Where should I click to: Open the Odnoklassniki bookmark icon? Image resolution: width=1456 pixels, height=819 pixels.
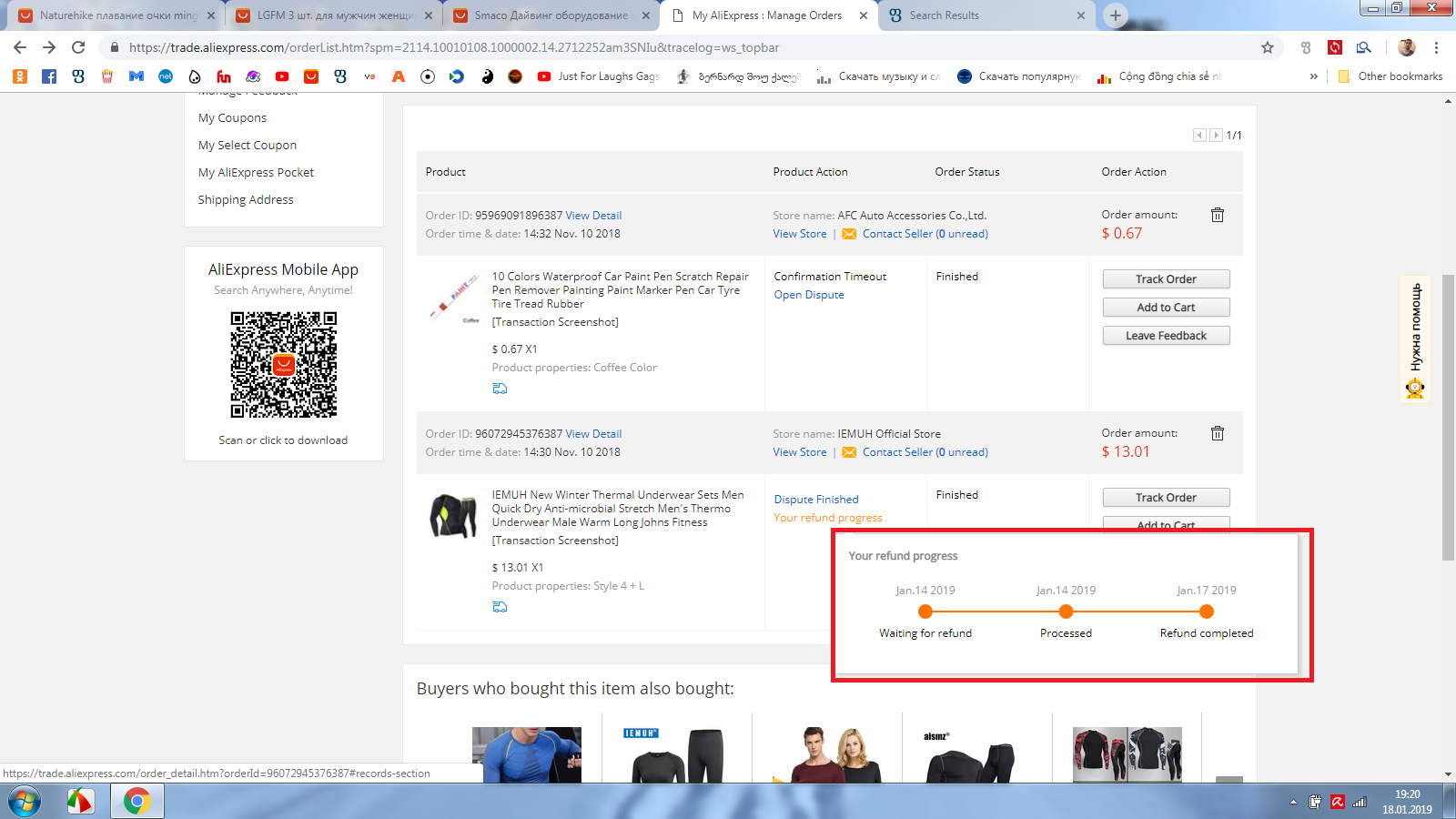point(20,76)
